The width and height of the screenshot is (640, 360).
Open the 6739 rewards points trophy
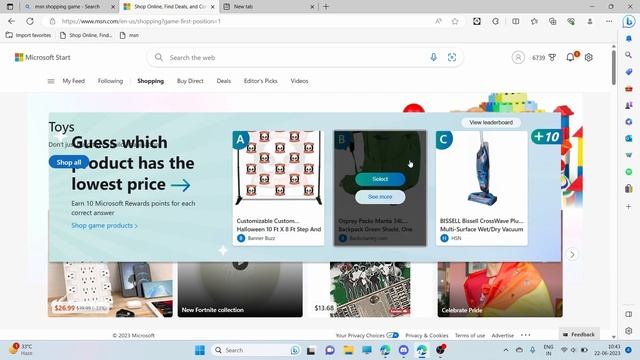(544, 58)
